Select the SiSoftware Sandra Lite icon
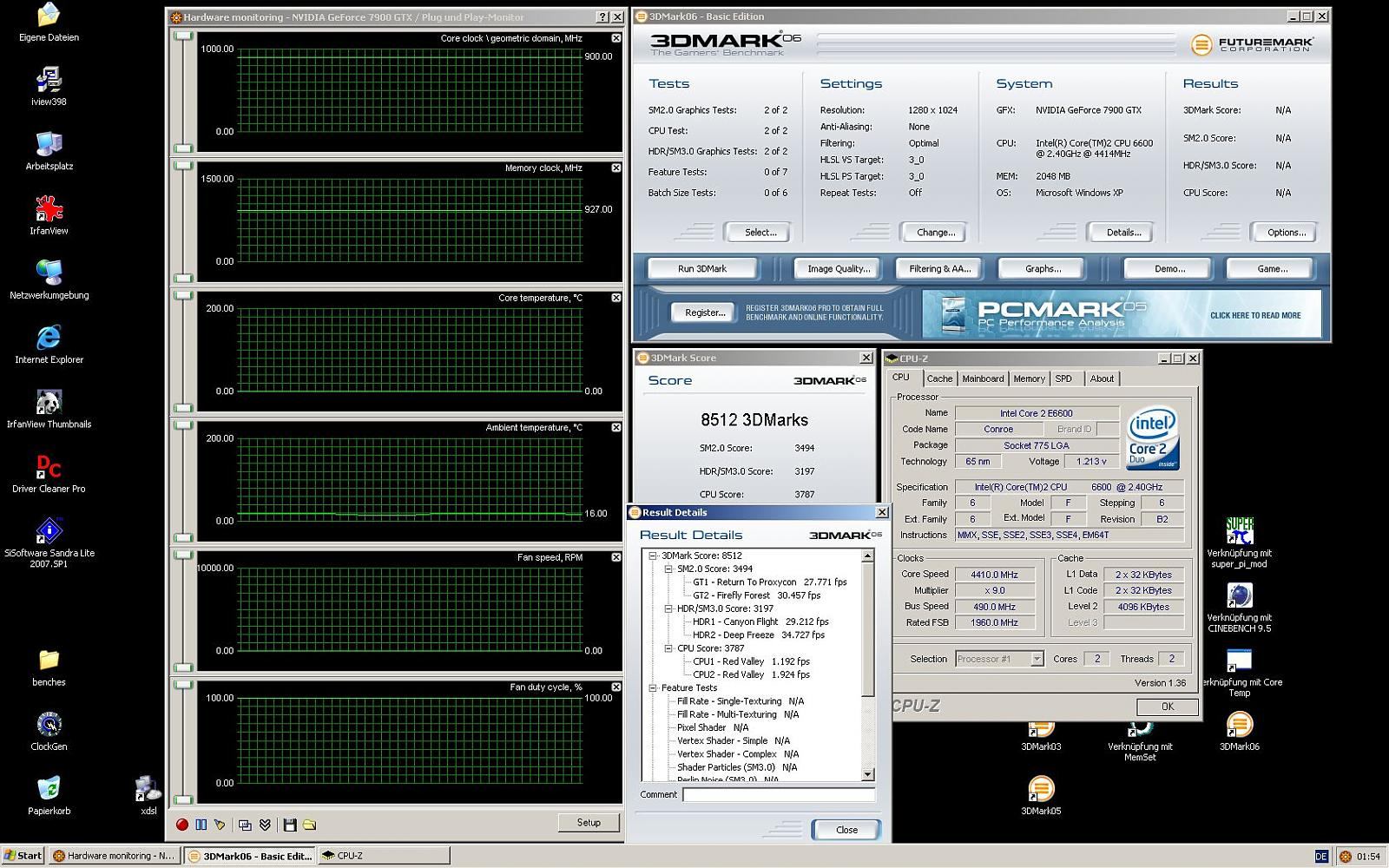Screen dimensions: 1389x868 (x=49, y=542)
